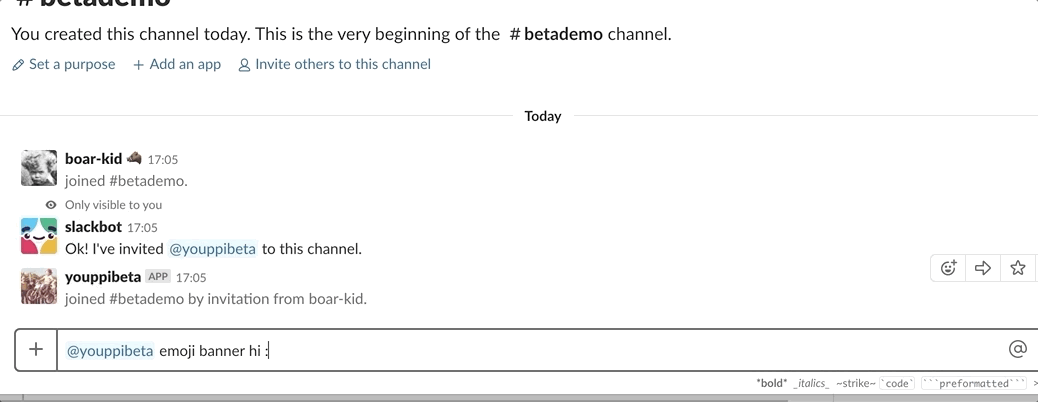1038x402 pixels.
Task: Open the @youppibeta mention in slackbot message
Action: pyautogui.click(x=212, y=249)
